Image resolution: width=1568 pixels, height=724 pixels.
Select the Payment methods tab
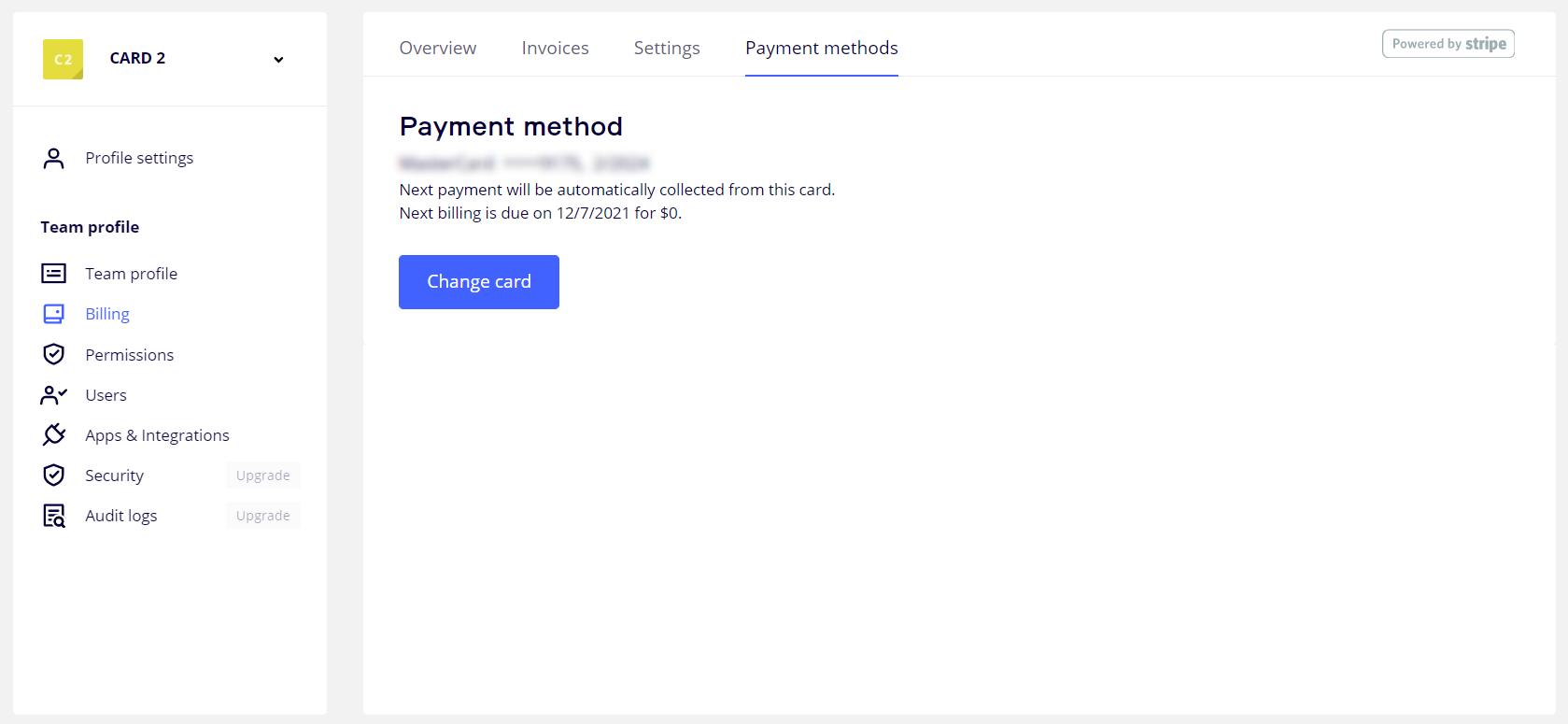821,48
